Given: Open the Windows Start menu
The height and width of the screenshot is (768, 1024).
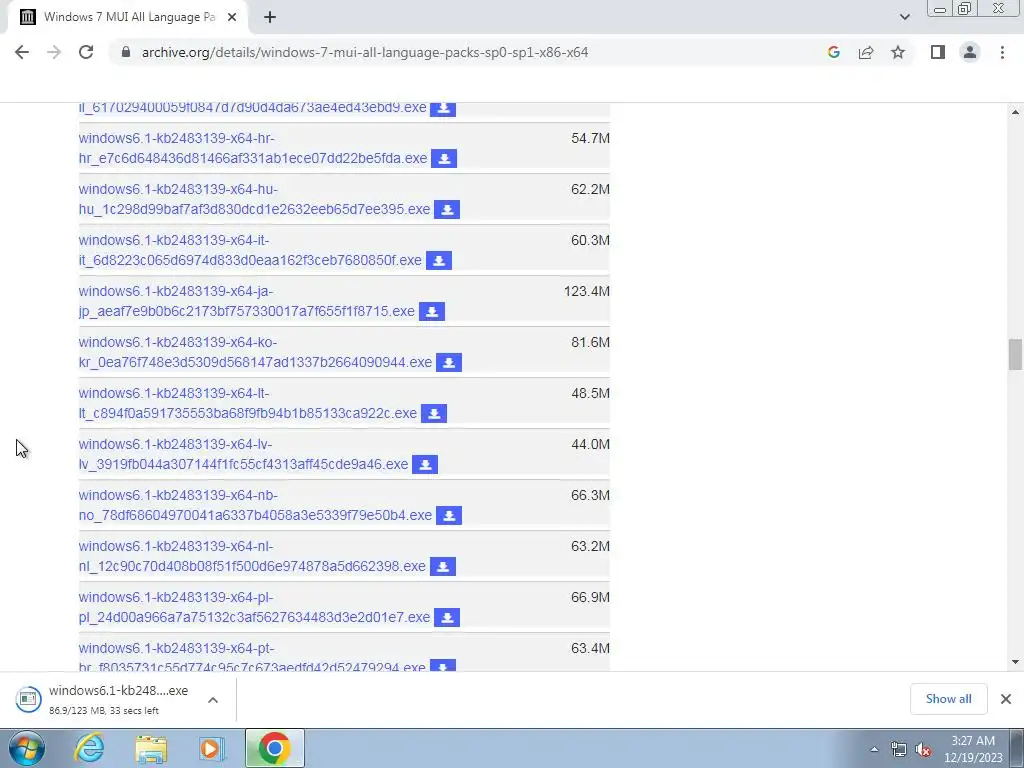Looking at the screenshot, I should (x=27, y=748).
